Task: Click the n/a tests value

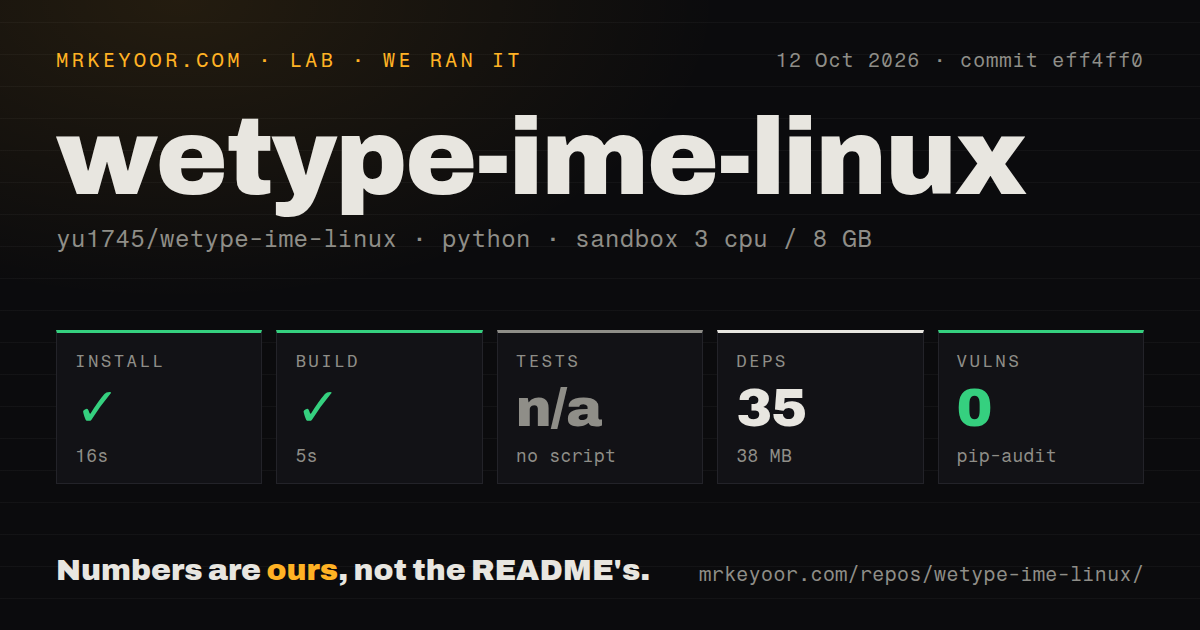Action: (559, 408)
